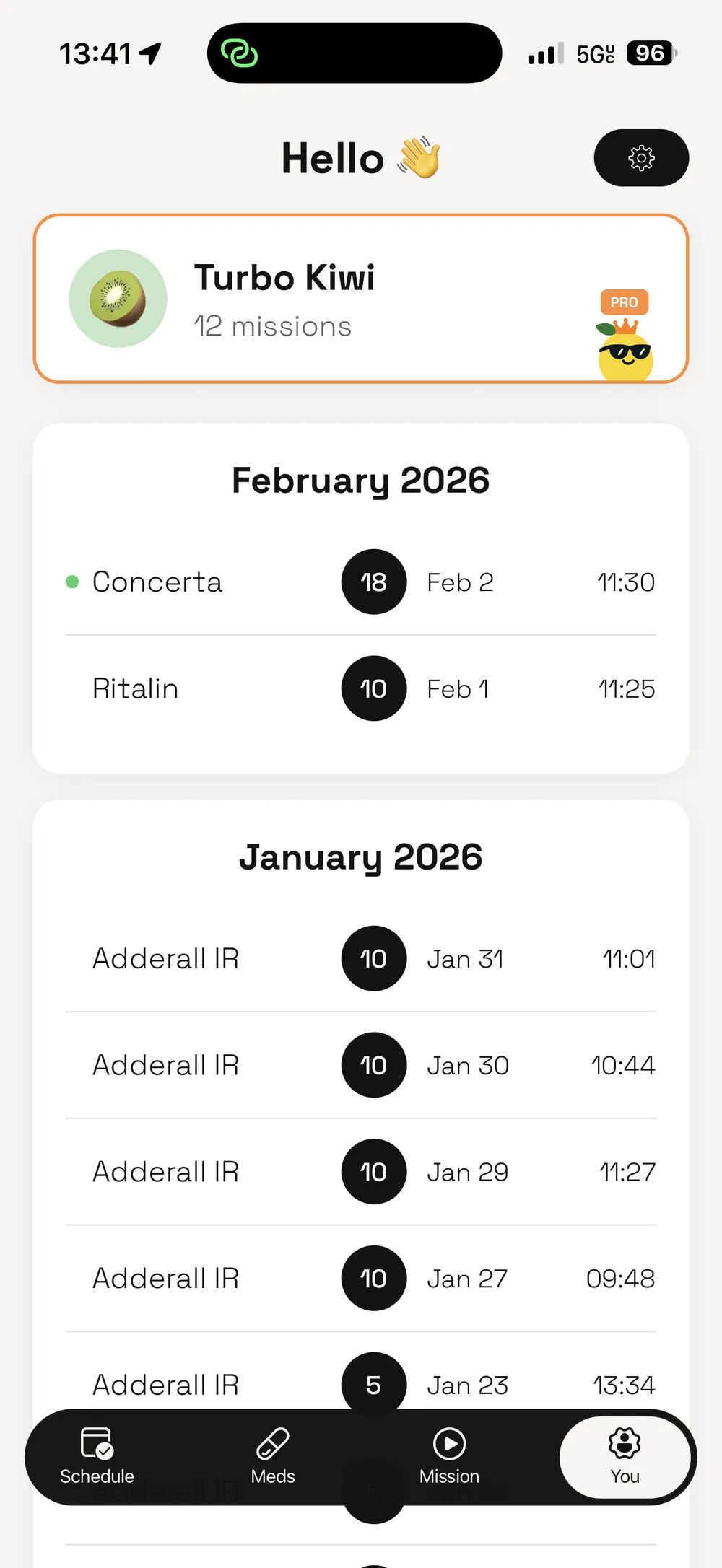Tap the 18 dose badge for Concerta
The image size is (722, 1568).
[374, 582]
